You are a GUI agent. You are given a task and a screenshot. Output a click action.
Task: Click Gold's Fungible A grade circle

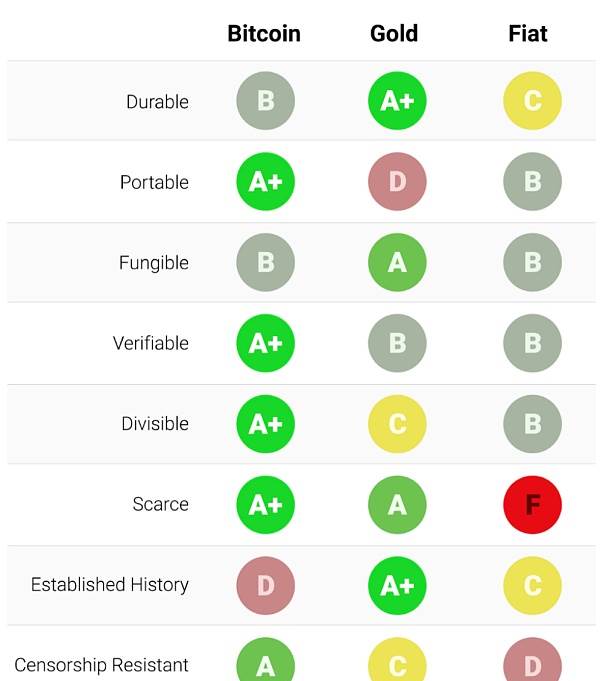tap(397, 262)
